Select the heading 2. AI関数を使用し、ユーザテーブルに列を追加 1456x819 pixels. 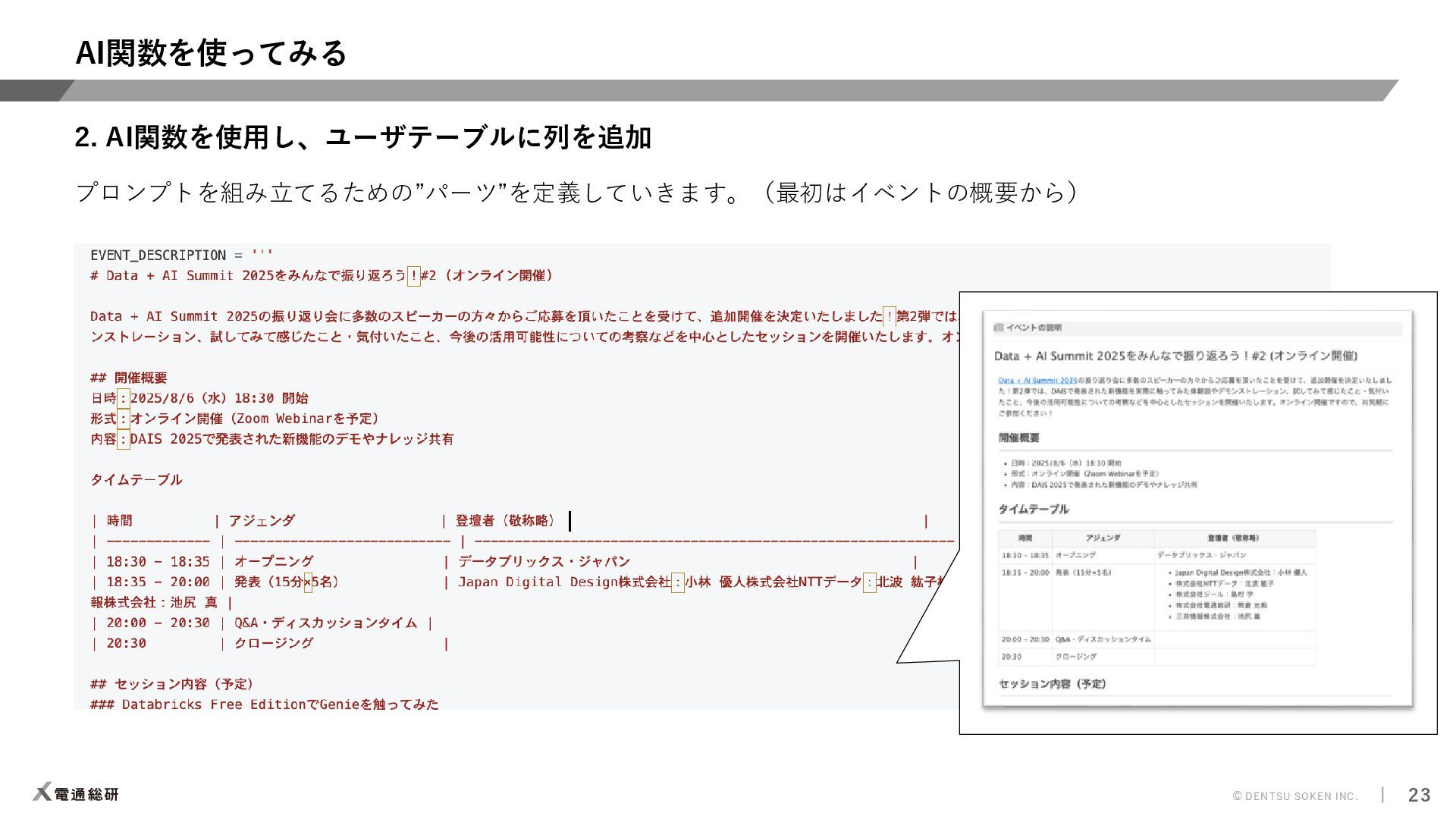click(x=363, y=137)
